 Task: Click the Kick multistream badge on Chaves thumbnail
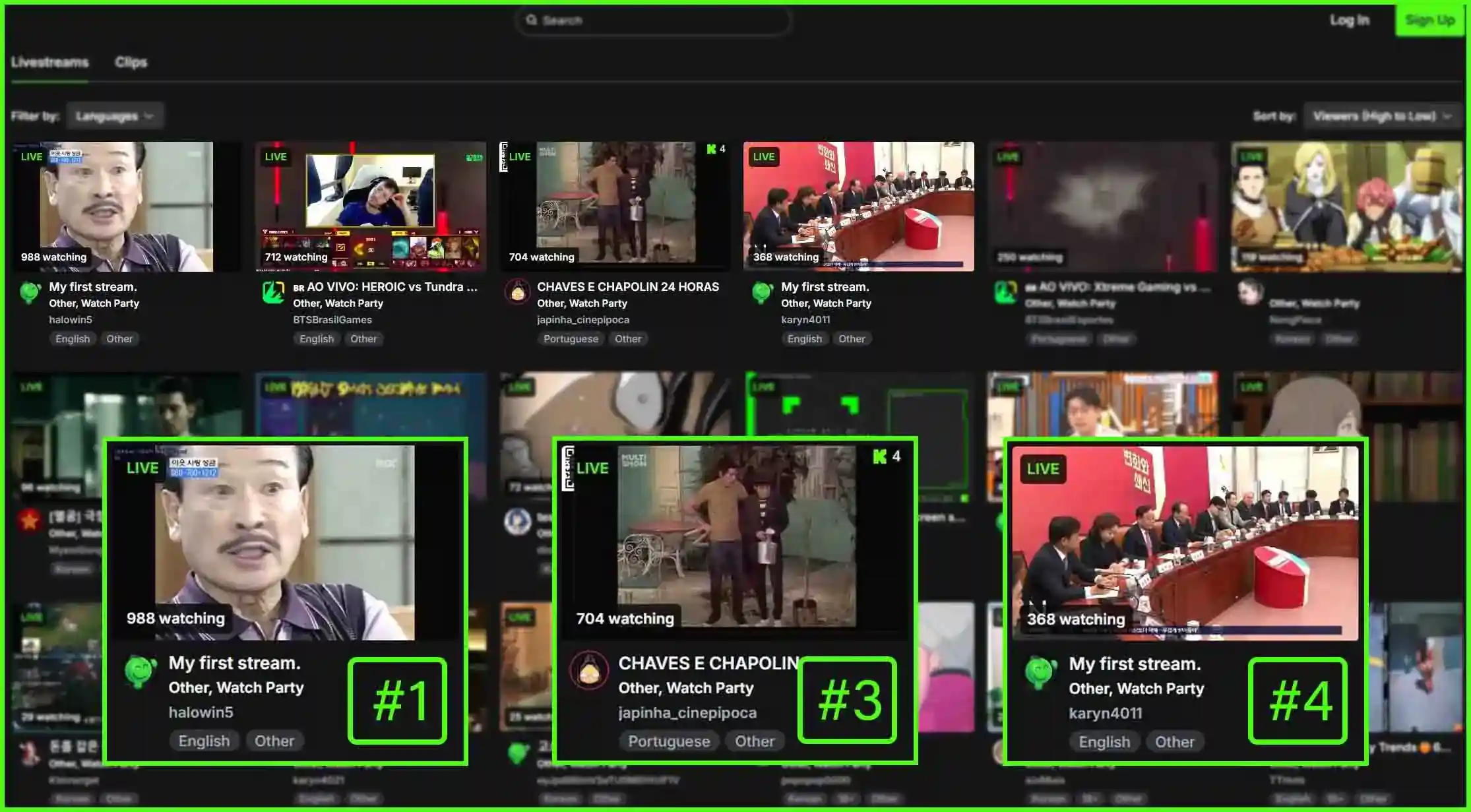coord(715,149)
